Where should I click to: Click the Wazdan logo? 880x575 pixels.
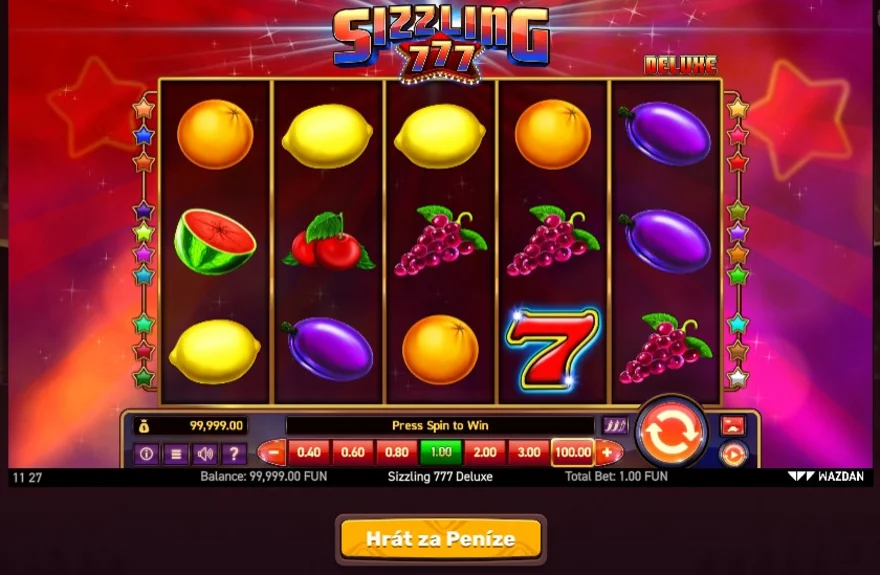click(826, 477)
